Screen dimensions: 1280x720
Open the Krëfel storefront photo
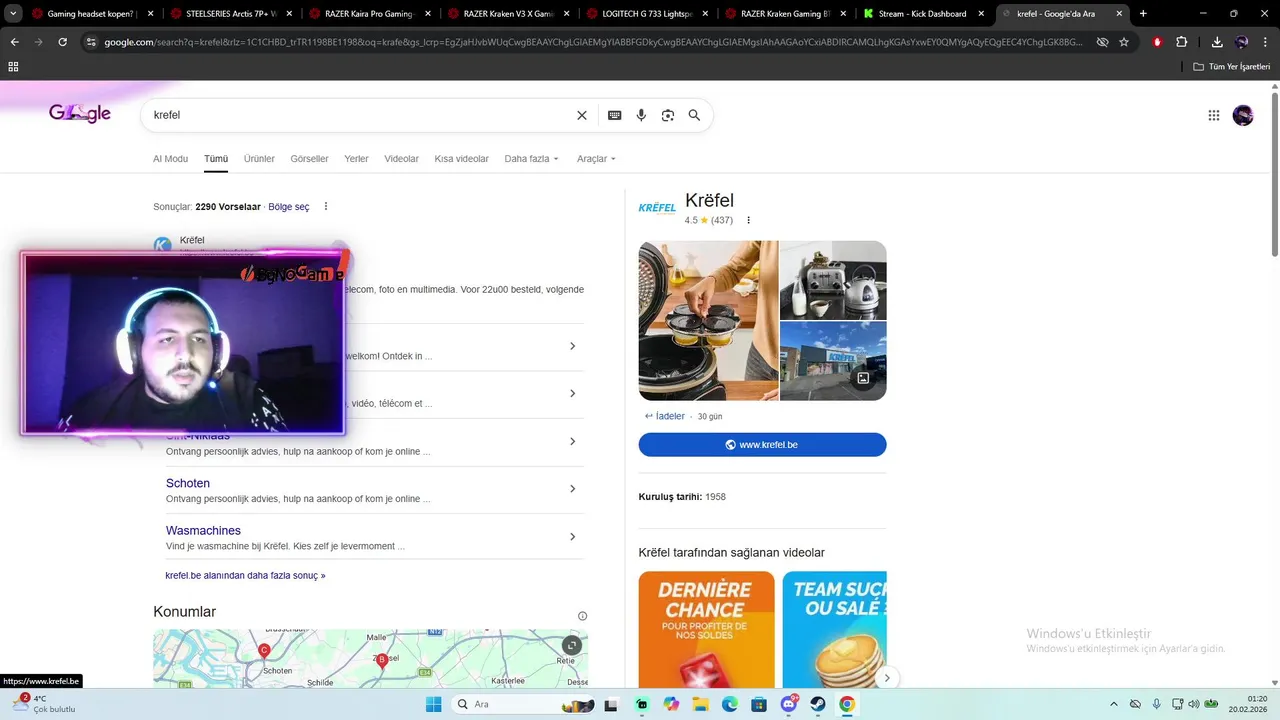[833, 361]
